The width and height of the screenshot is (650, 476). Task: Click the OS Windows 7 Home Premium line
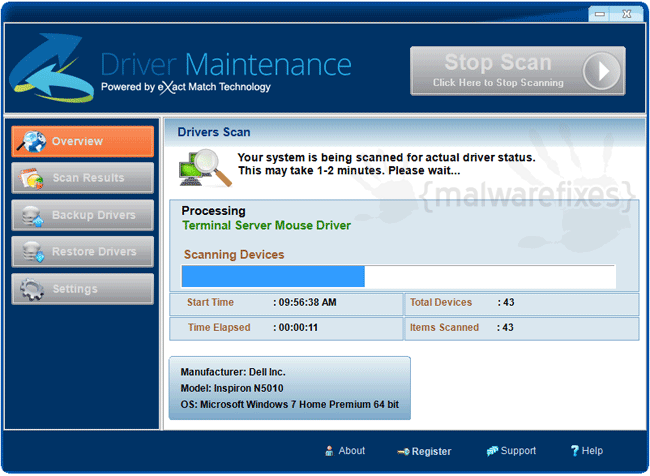tap(289, 405)
